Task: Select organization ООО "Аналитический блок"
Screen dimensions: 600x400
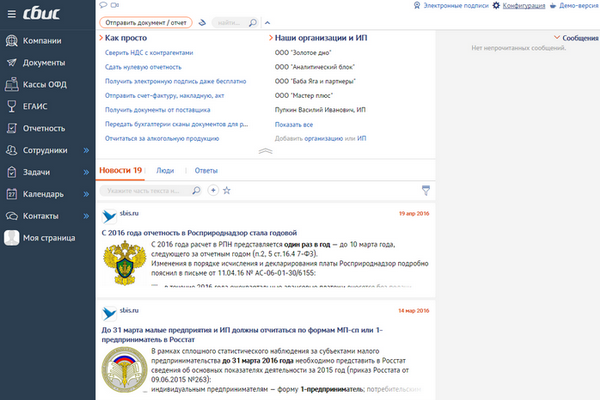Action: coord(315,67)
